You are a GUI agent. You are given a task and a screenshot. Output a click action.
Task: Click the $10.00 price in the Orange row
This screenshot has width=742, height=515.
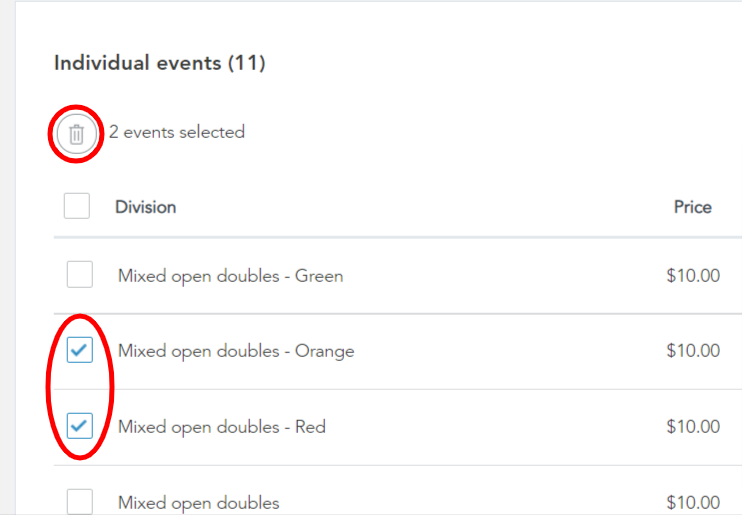click(693, 351)
